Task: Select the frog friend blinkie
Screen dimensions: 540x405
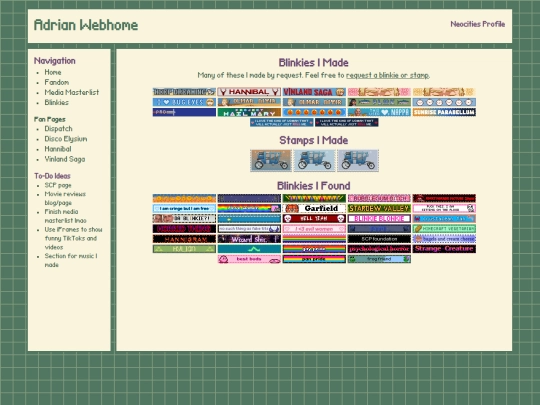Action: tap(379, 259)
